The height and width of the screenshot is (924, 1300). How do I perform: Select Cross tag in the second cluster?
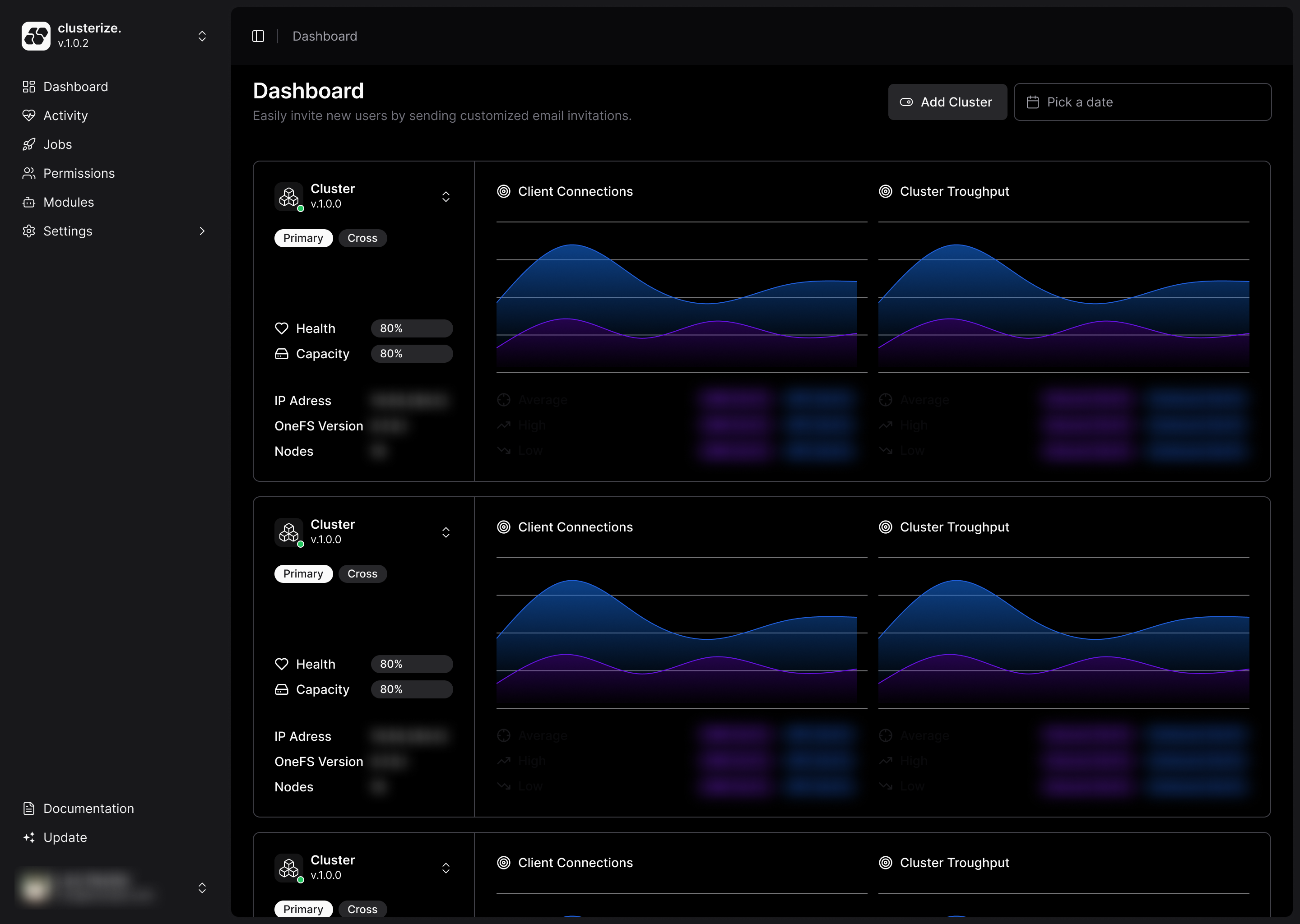coord(362,573)
